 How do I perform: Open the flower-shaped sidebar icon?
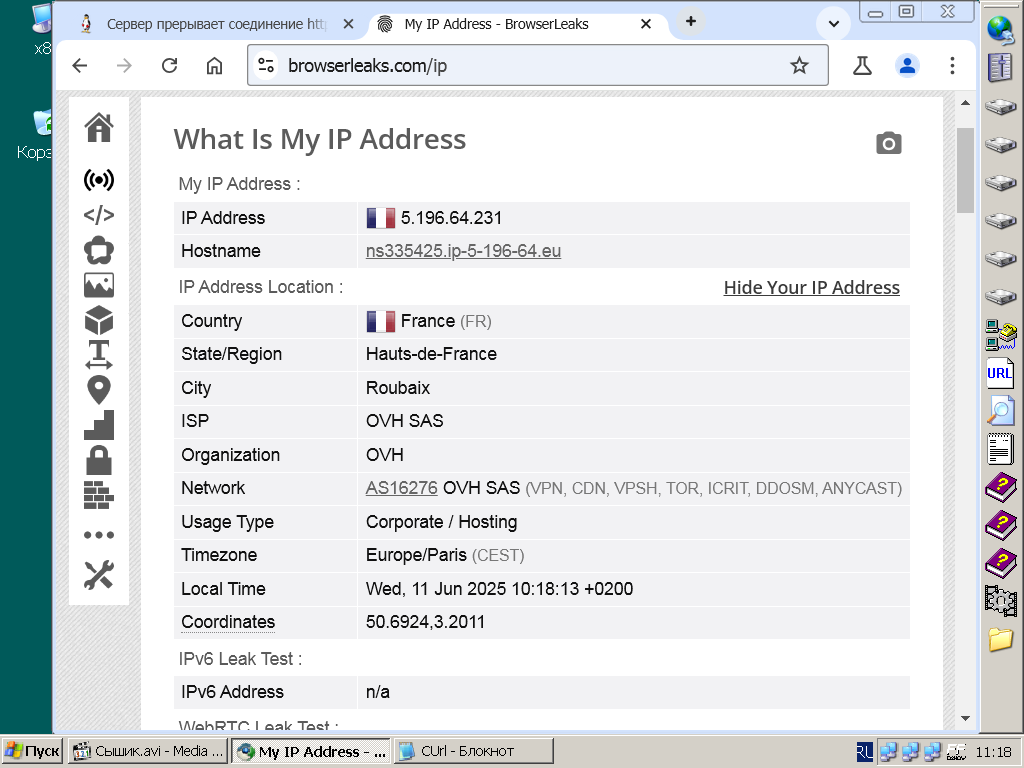point(99,250)
